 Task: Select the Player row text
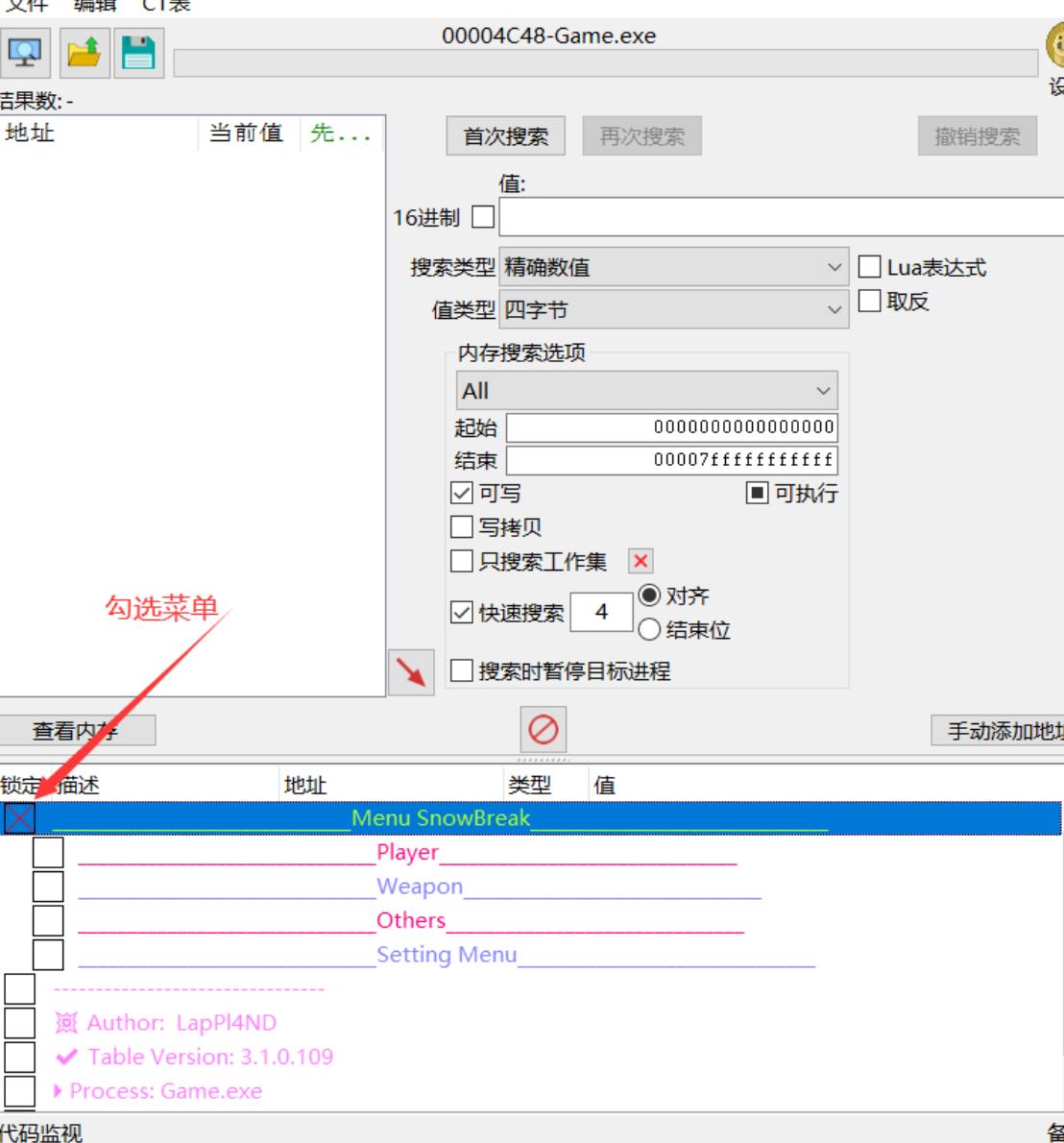407,852
